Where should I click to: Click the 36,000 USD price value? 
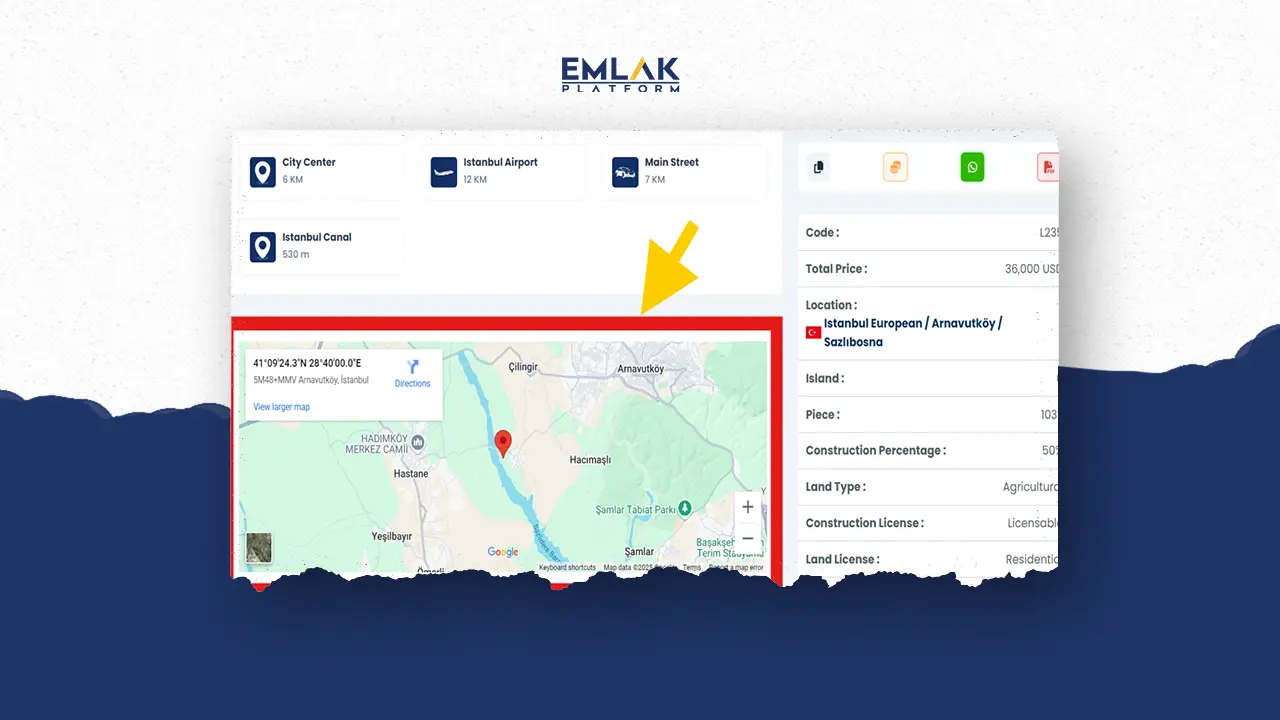(x=1031, y=269)
